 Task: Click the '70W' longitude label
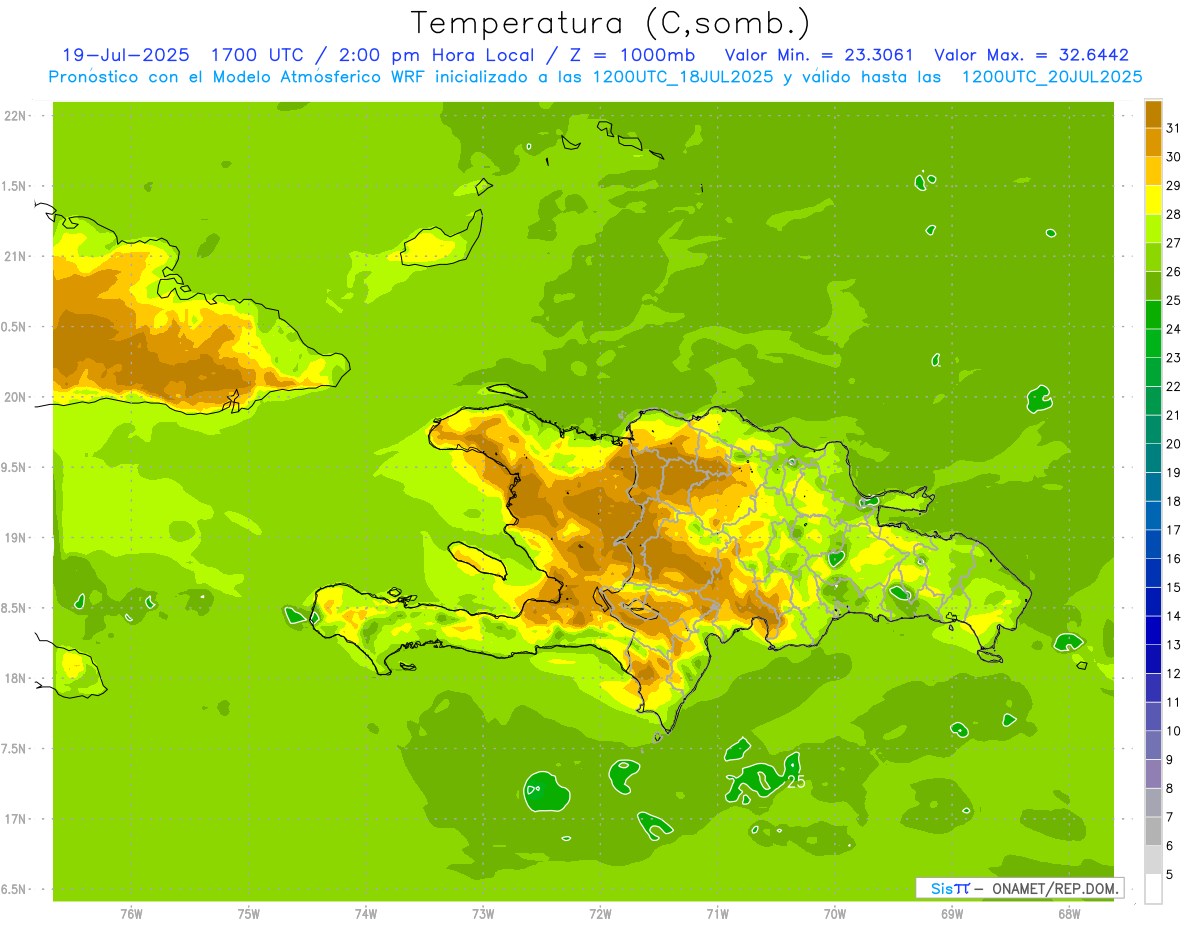[x=835, y=914]
